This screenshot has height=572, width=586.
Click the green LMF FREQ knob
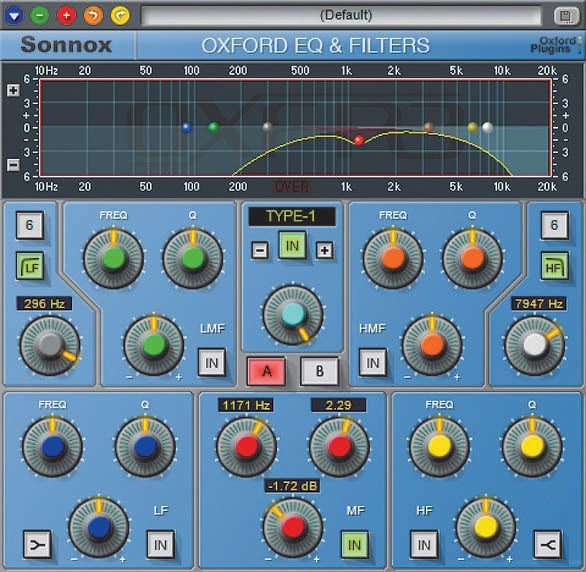pyautogui.click(x=113, y=259)
